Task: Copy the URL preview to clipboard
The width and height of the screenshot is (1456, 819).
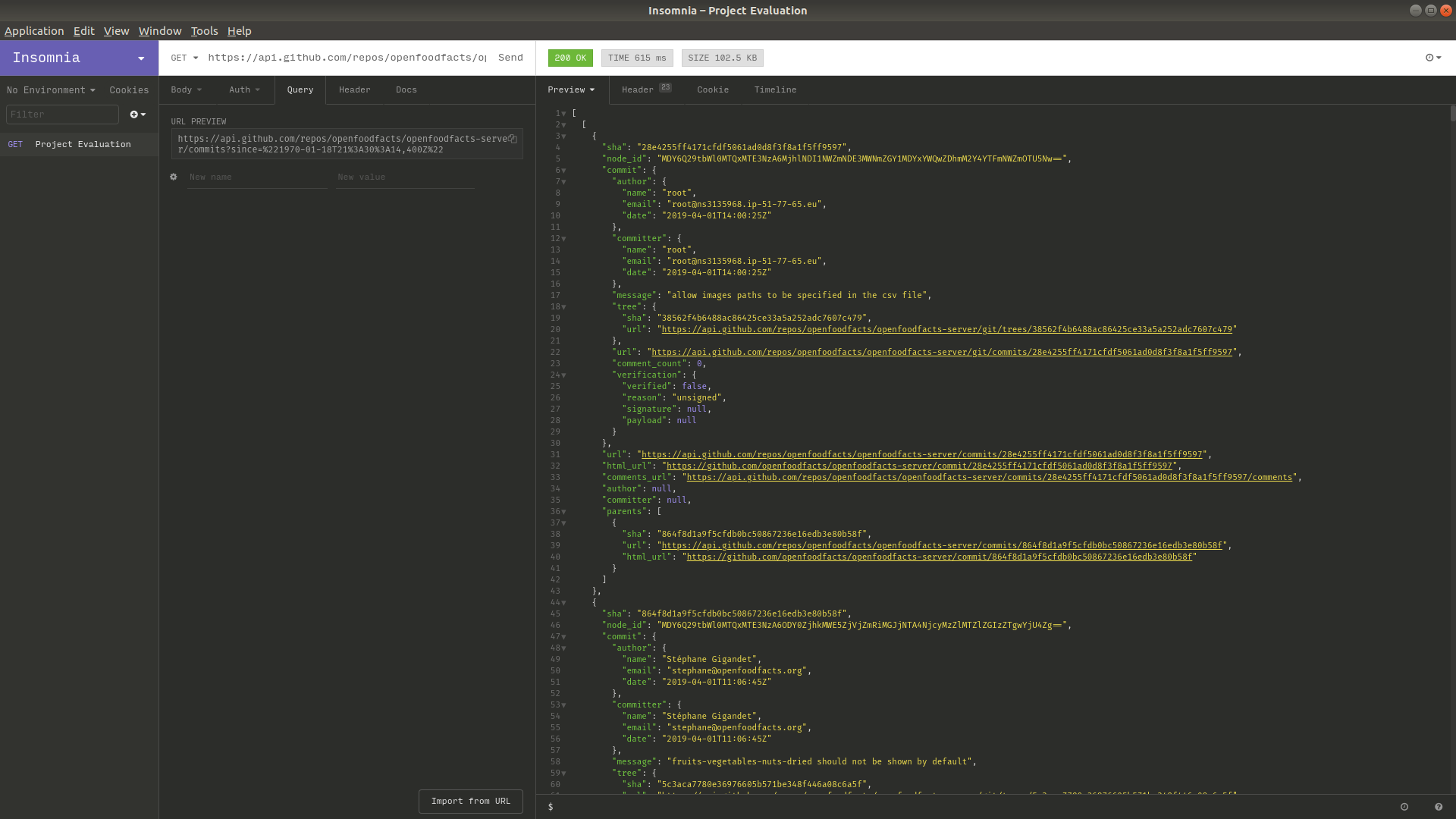Action: (513, 139)
